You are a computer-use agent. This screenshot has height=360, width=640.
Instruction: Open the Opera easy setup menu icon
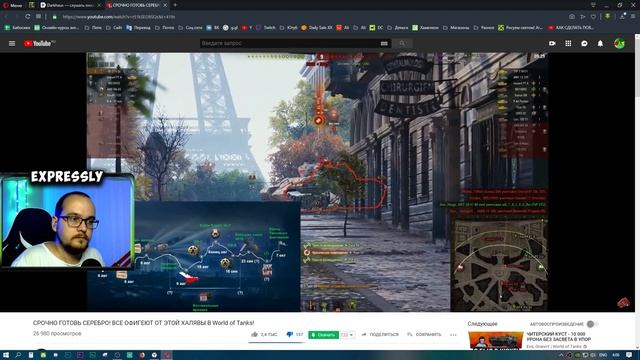[x=633, y=17]
